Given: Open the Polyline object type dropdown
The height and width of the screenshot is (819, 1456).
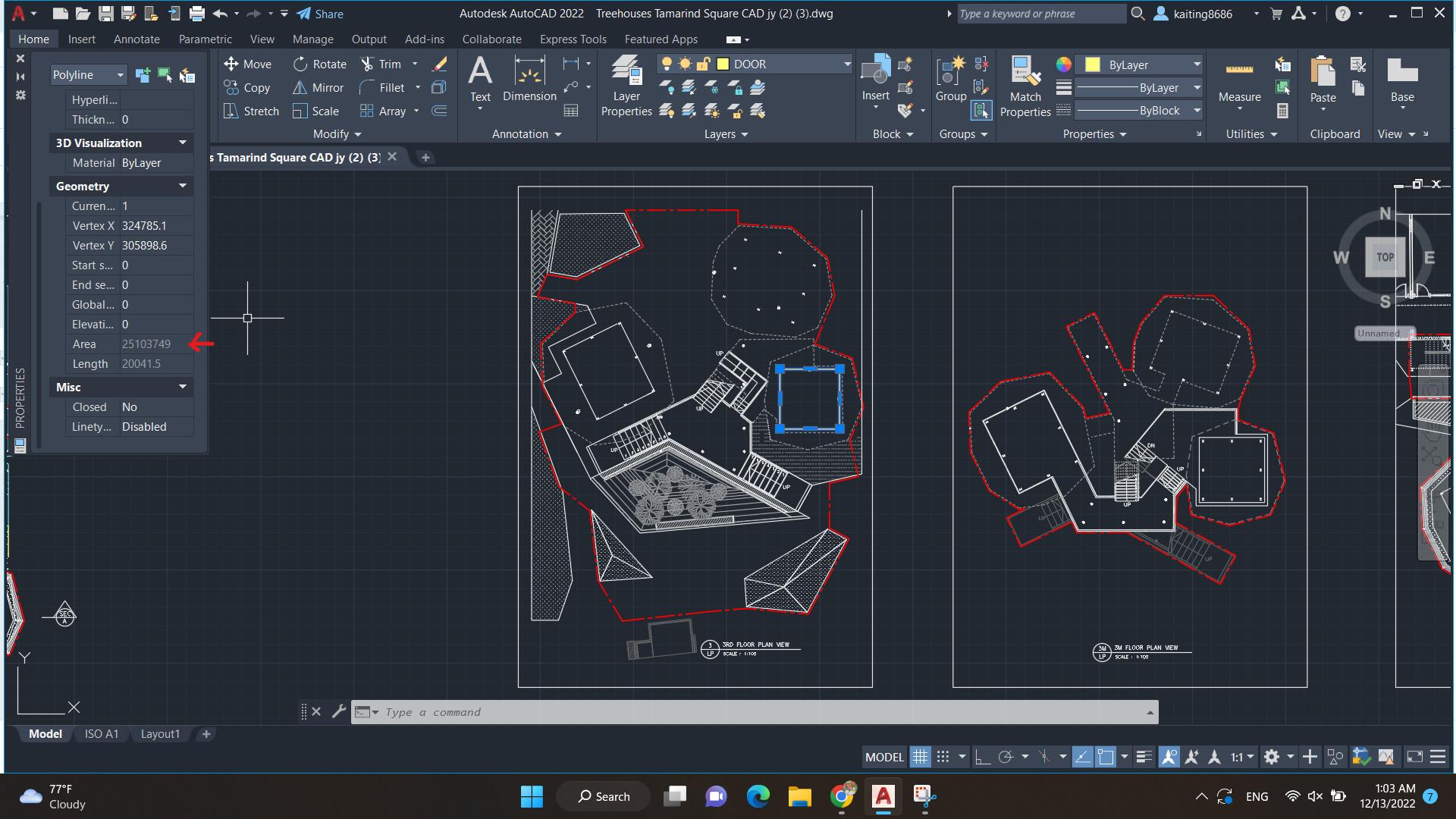Looking at the screenshot, I should pos(120,75).
